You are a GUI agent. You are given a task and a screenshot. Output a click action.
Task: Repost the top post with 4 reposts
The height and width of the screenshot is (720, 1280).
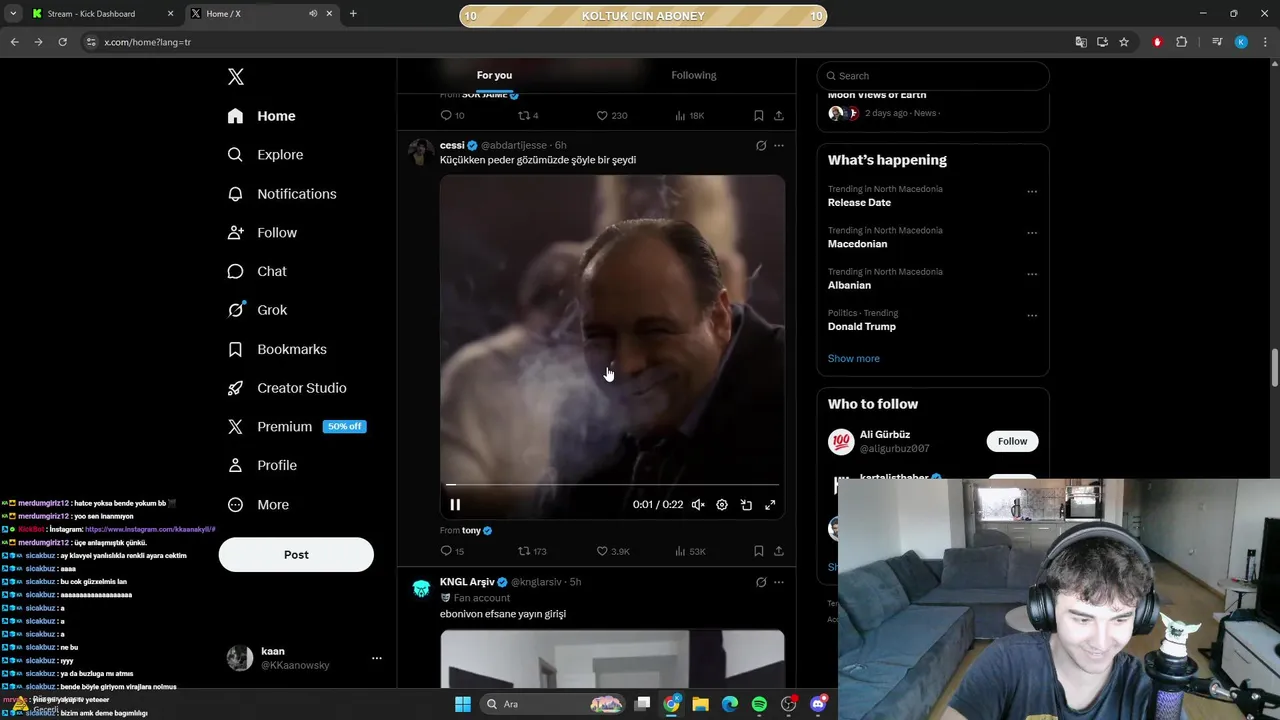(x=528, y=115)
